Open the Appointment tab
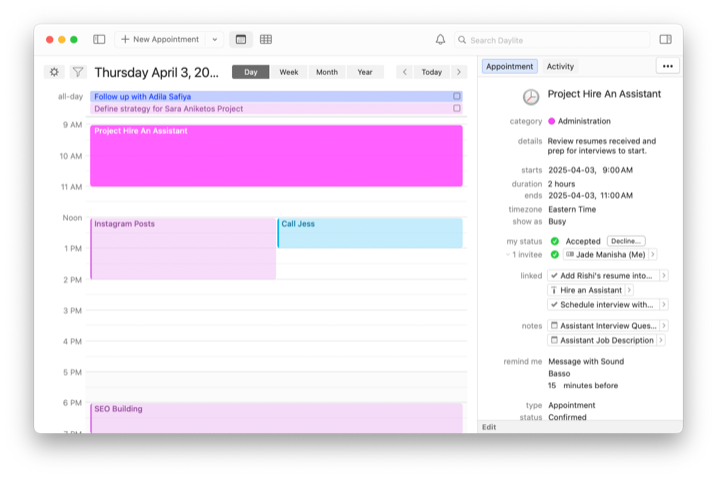Viewport: 717px width, 479px height. [x=509, y=66]
